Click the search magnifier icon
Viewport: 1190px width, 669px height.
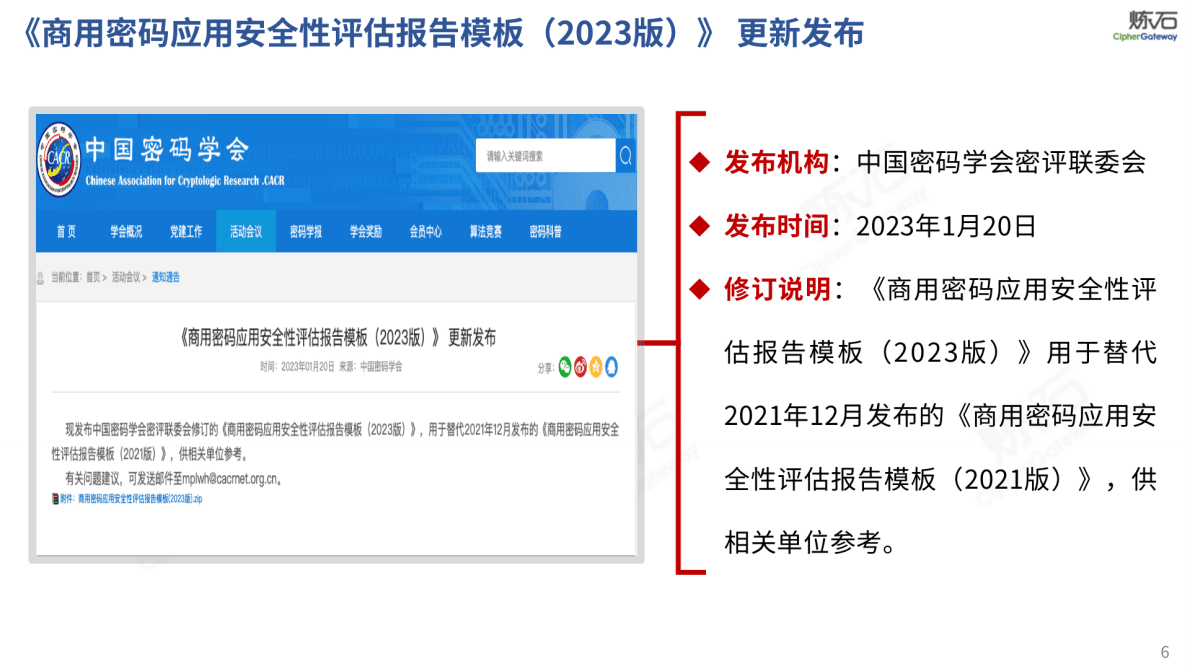click(626, 156)
